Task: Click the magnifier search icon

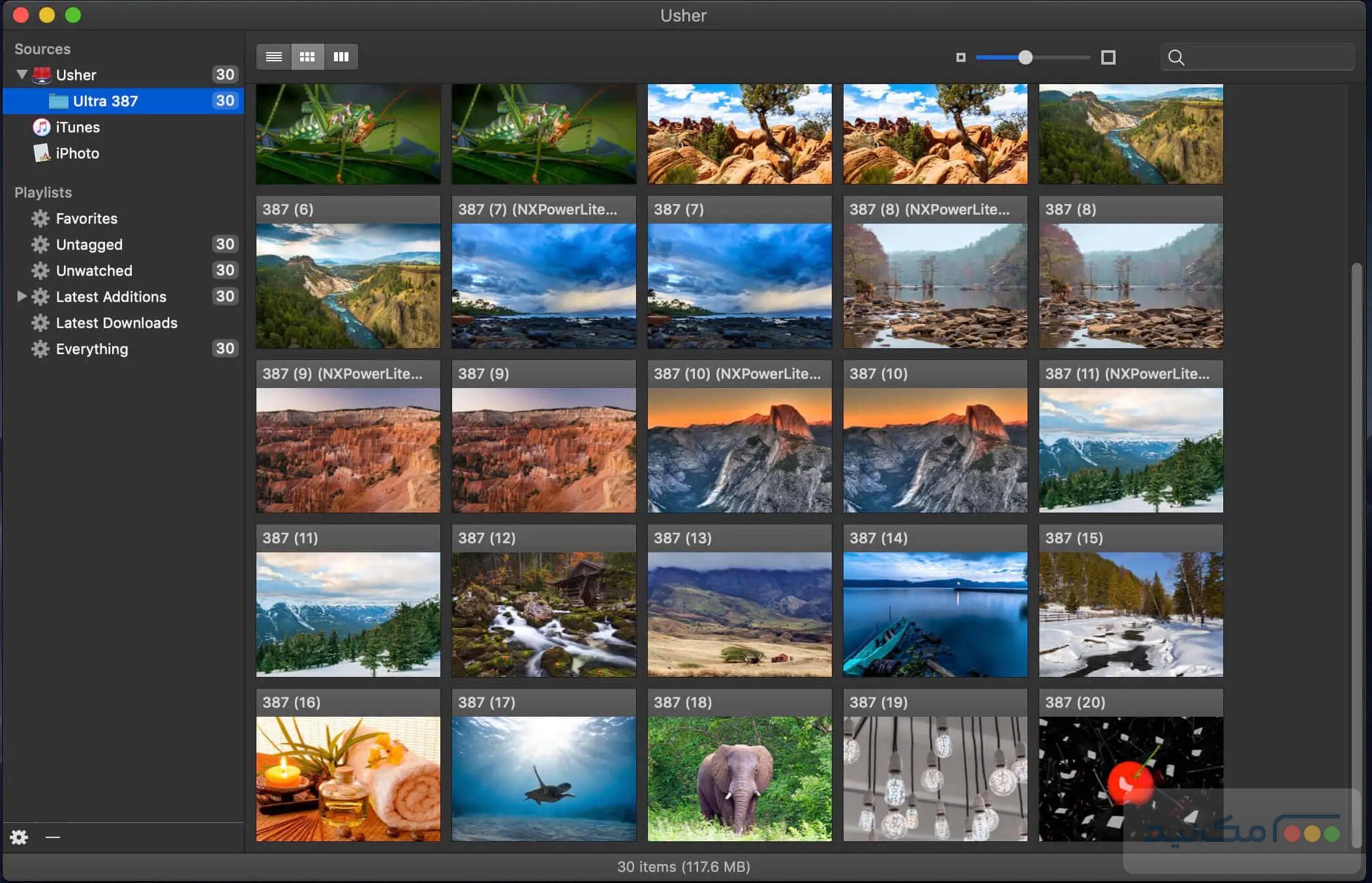Action: coord(1176,57)
